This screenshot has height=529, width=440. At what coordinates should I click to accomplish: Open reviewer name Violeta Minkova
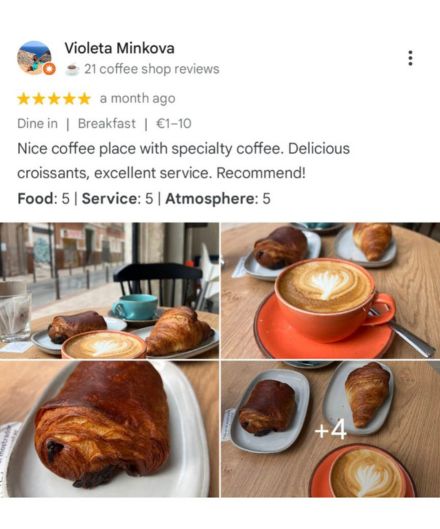point(119,48)
